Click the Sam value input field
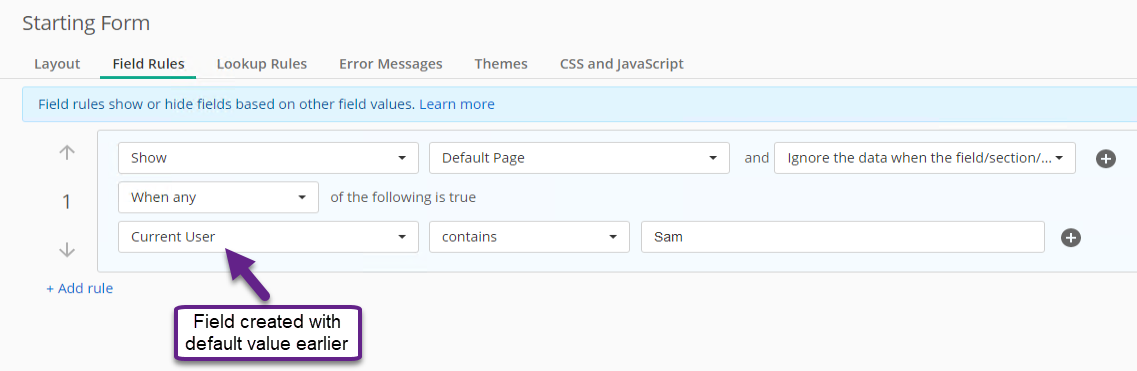Screen dimensions: 1137x371 pyautogui.click(x=843, y=237)
